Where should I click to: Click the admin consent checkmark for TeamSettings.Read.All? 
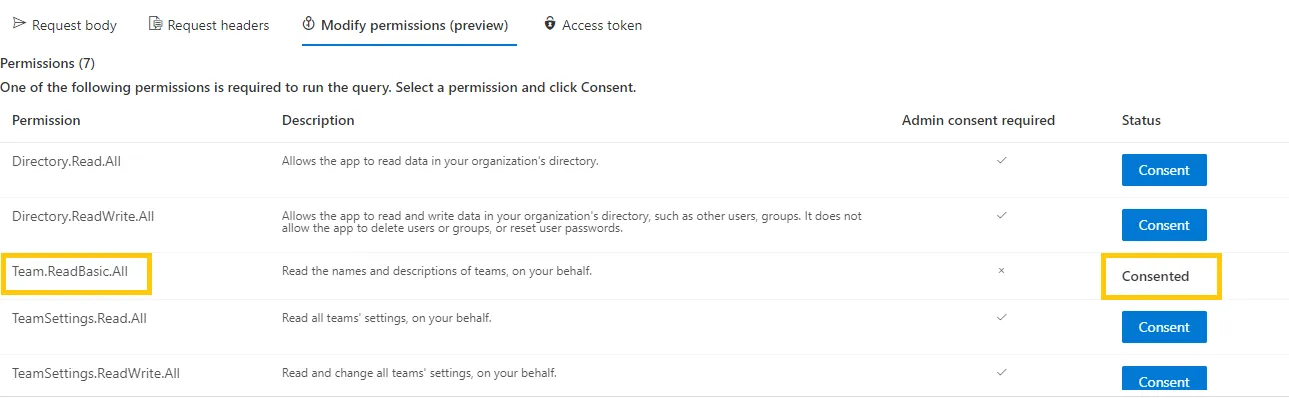coord(1001,318)
